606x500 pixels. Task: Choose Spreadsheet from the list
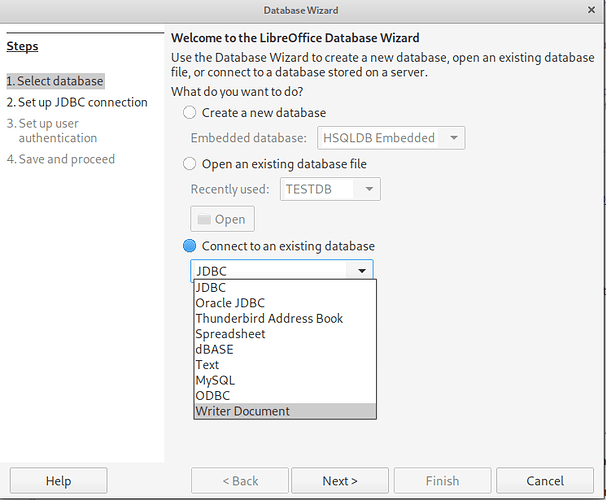tap(285, 334)
